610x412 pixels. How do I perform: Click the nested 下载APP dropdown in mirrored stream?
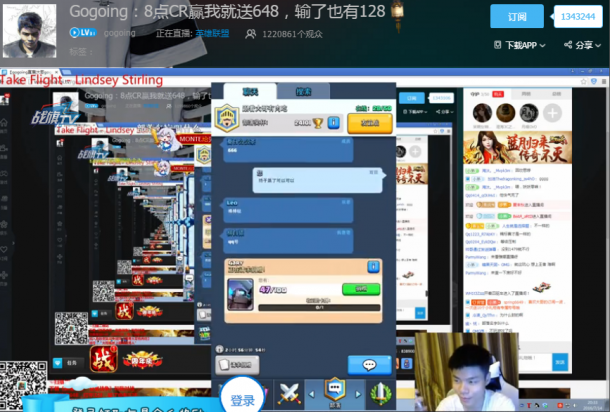click(416, 112)
